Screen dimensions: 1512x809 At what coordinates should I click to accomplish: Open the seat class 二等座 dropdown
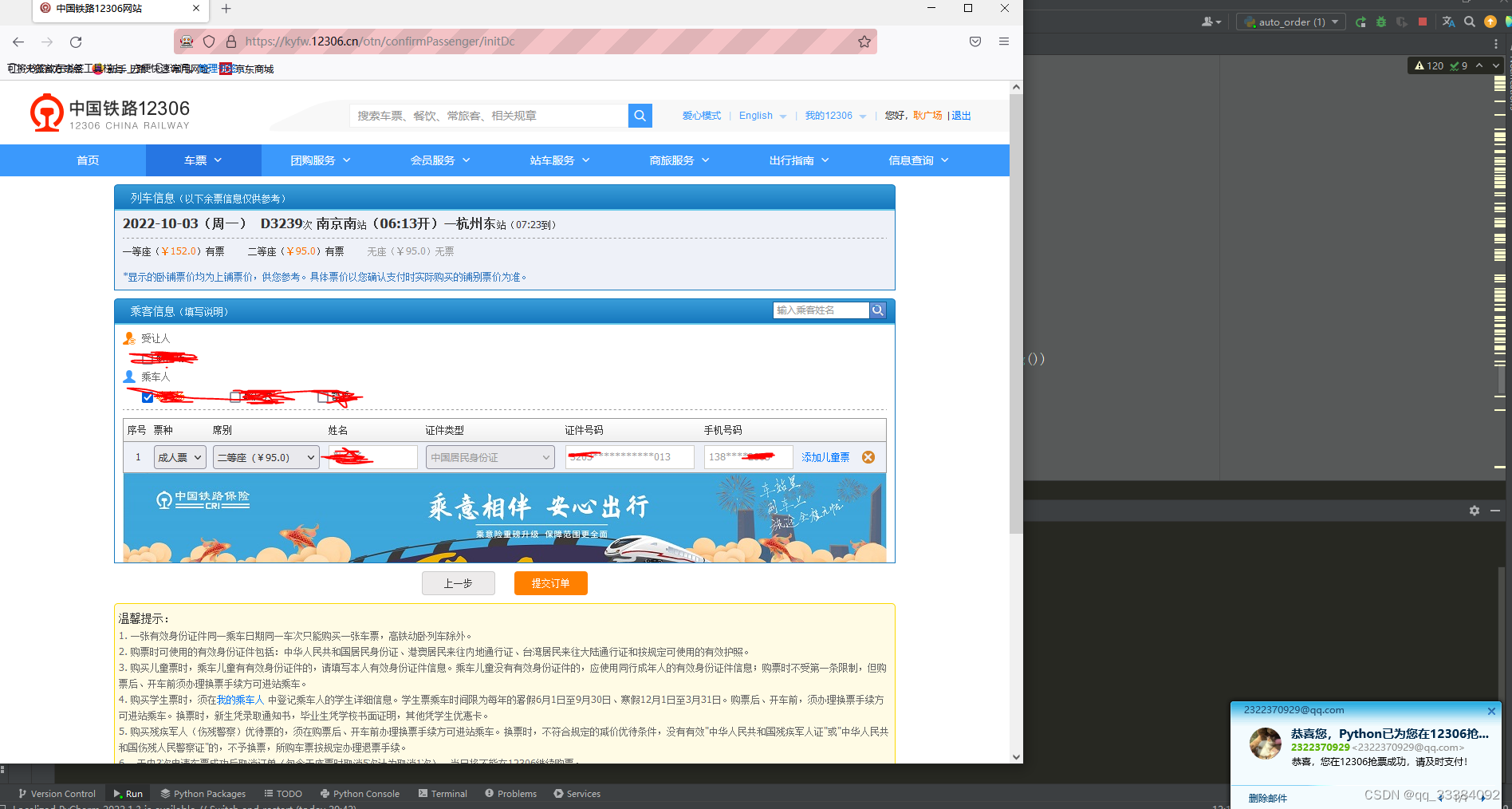click(266, 457)
